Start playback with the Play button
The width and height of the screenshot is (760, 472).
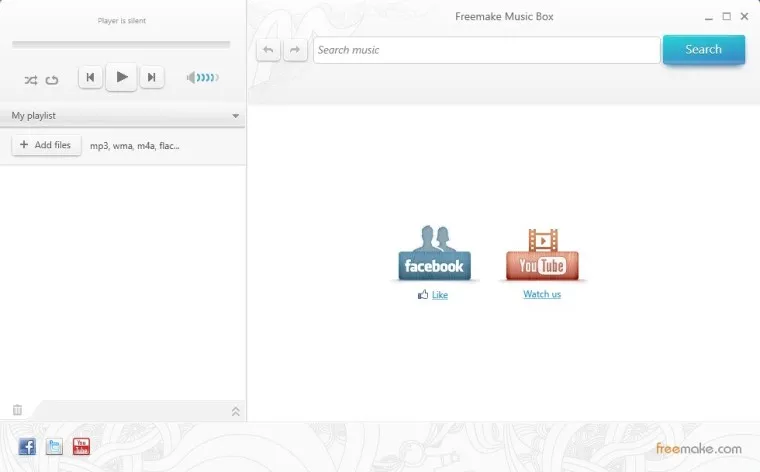point(121,77)
